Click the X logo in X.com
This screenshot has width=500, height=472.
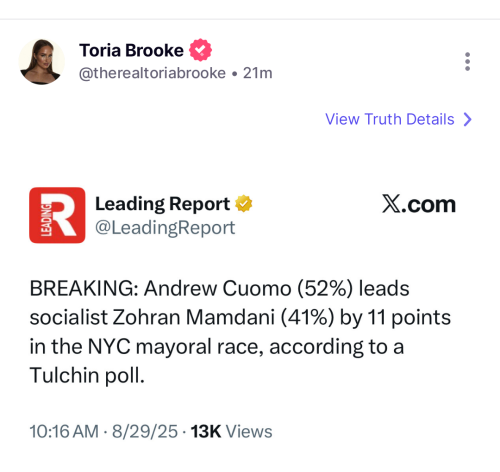point(391,204)
